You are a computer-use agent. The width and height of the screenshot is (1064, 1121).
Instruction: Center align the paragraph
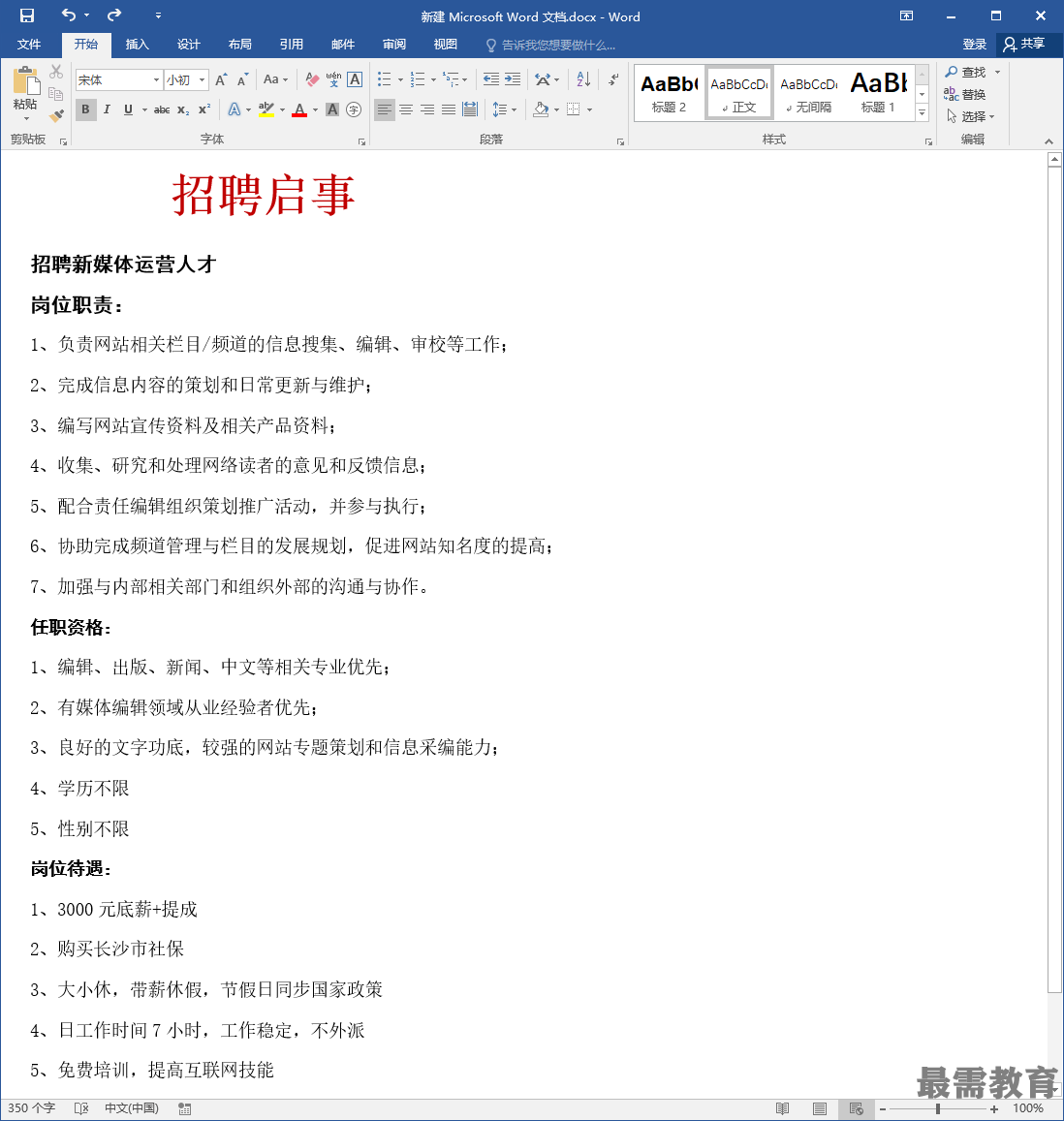point(406,109)
